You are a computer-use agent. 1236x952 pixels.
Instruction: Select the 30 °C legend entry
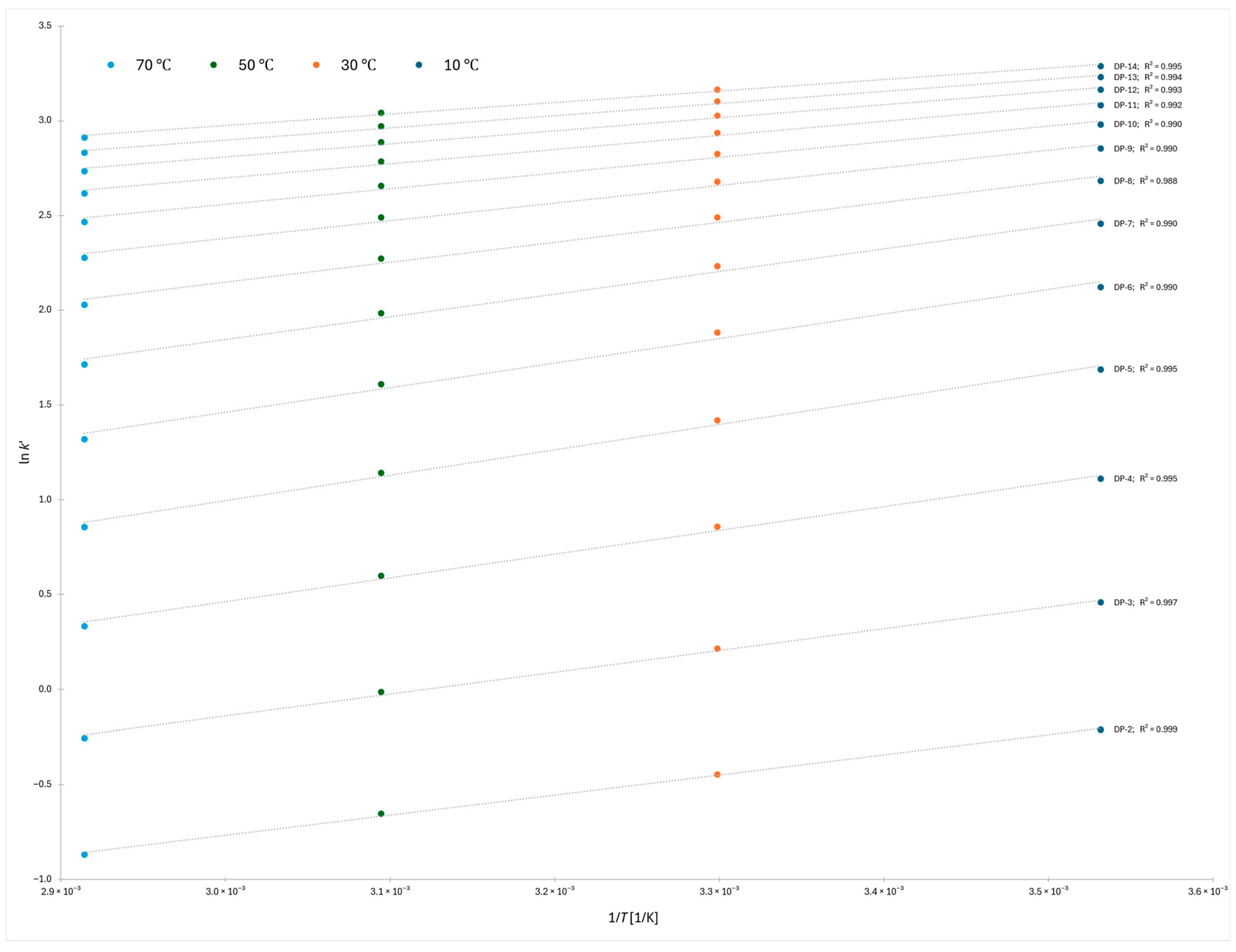[x=358, y=65]
